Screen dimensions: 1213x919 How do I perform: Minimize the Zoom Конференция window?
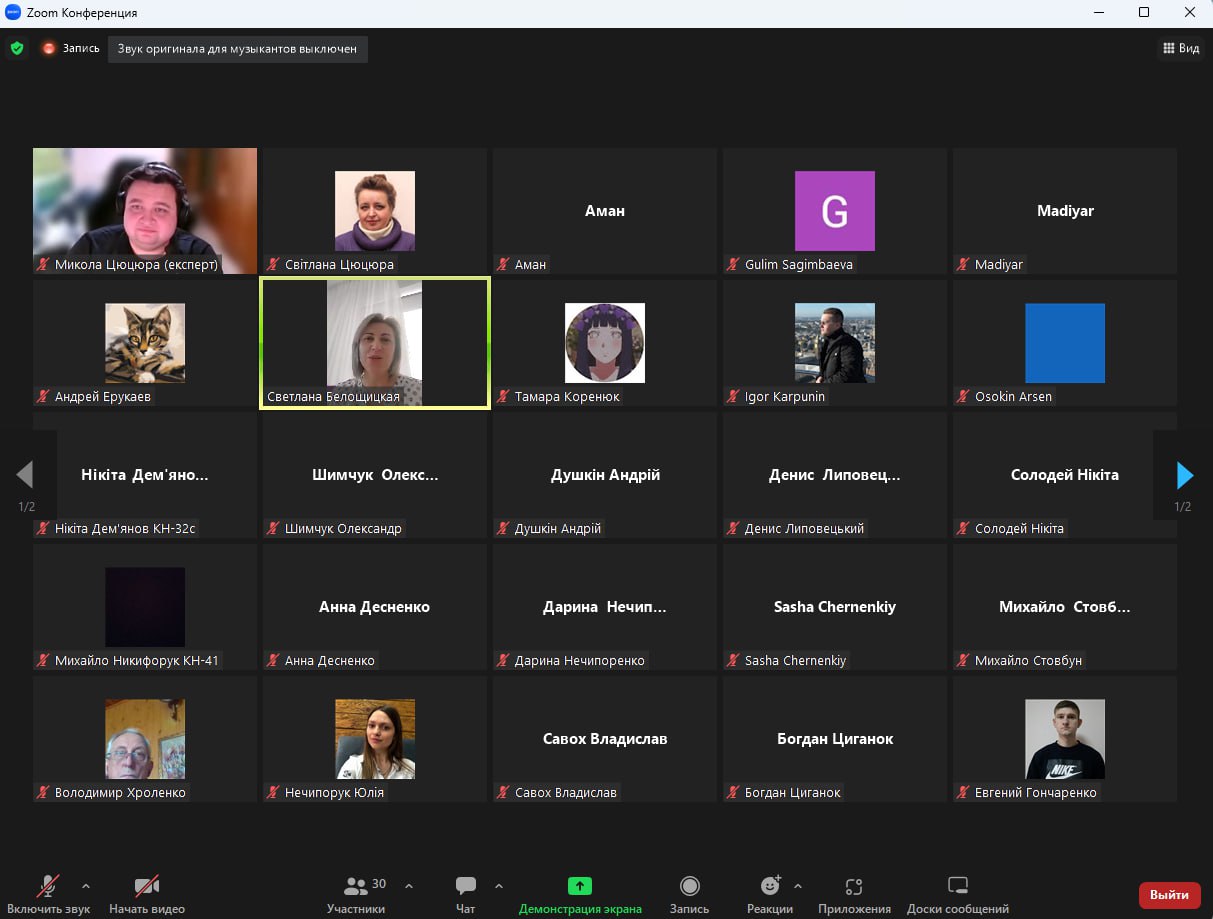(x=1099, y=13)
